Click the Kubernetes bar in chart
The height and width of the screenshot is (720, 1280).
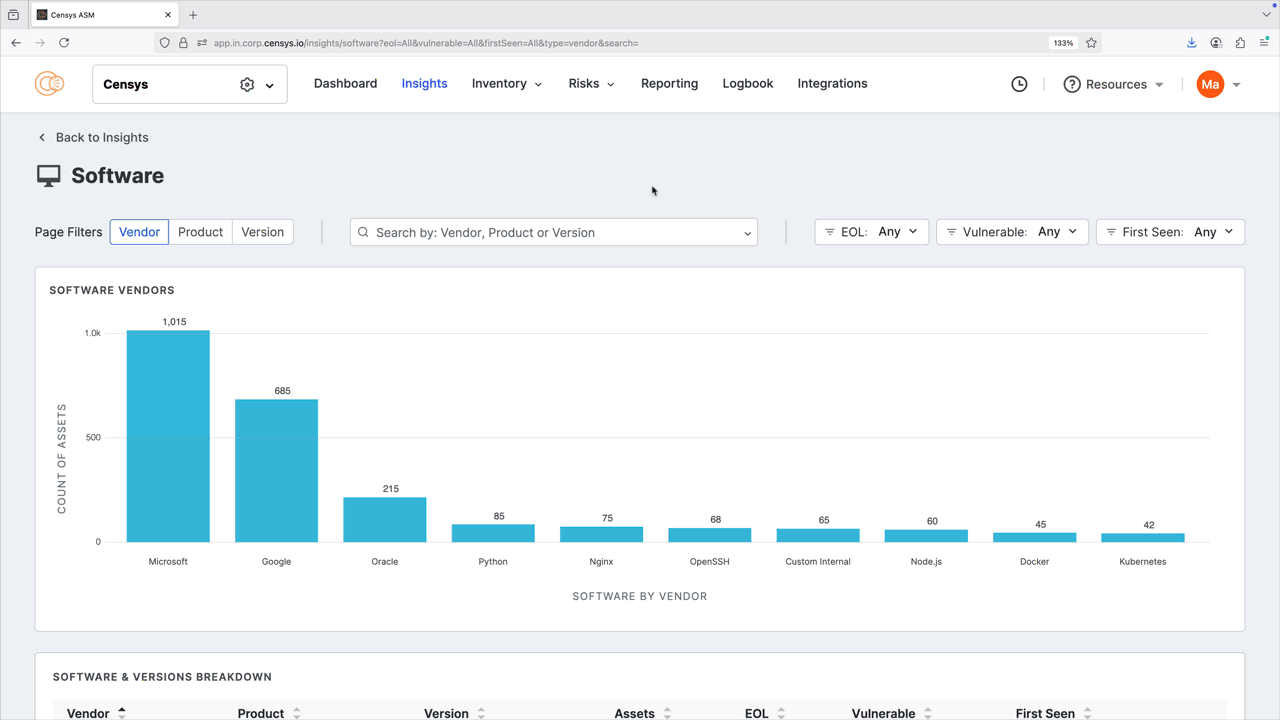[x=1143, y=538]
